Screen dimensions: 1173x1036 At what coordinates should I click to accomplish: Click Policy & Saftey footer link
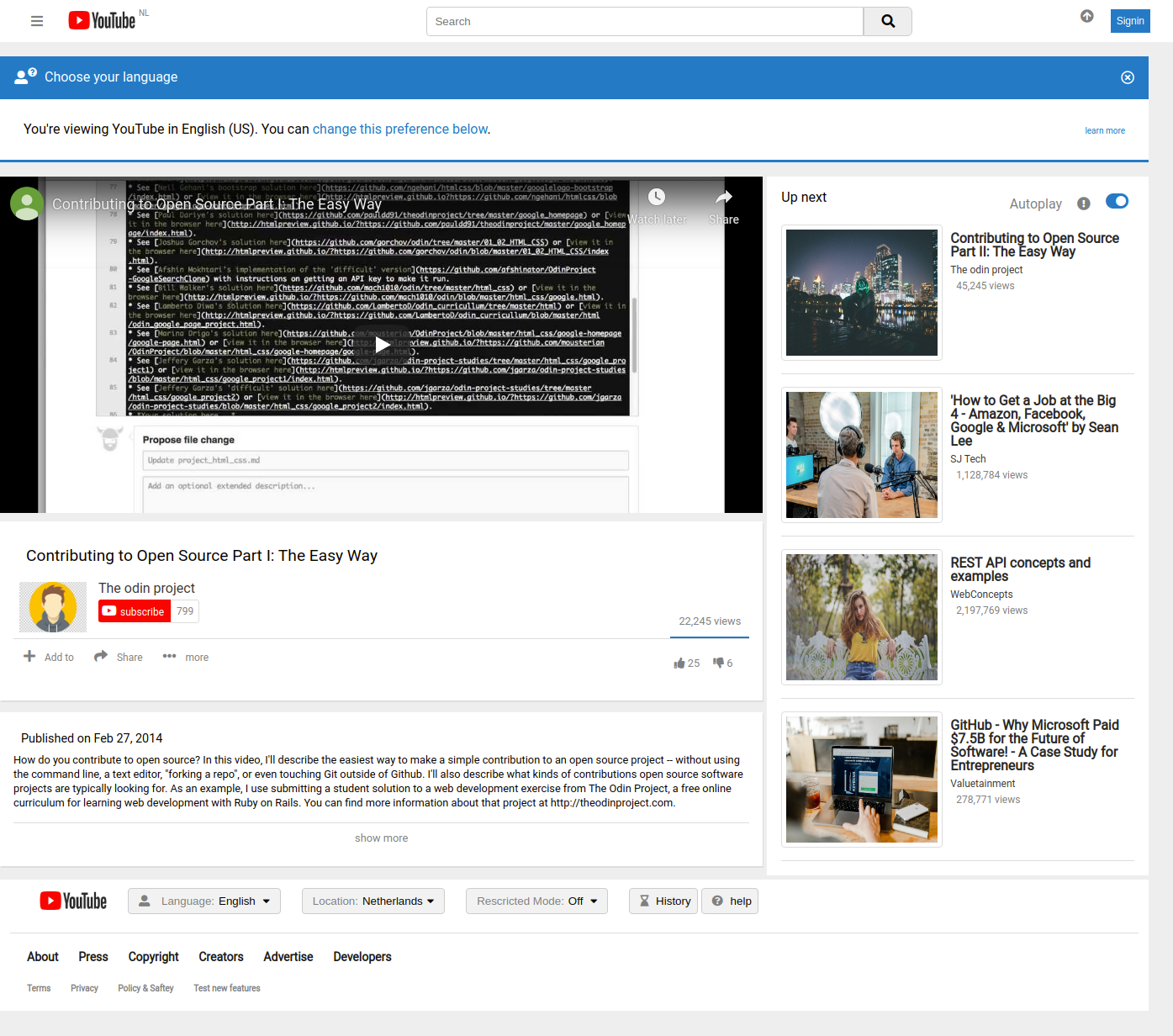coord(145,988)
